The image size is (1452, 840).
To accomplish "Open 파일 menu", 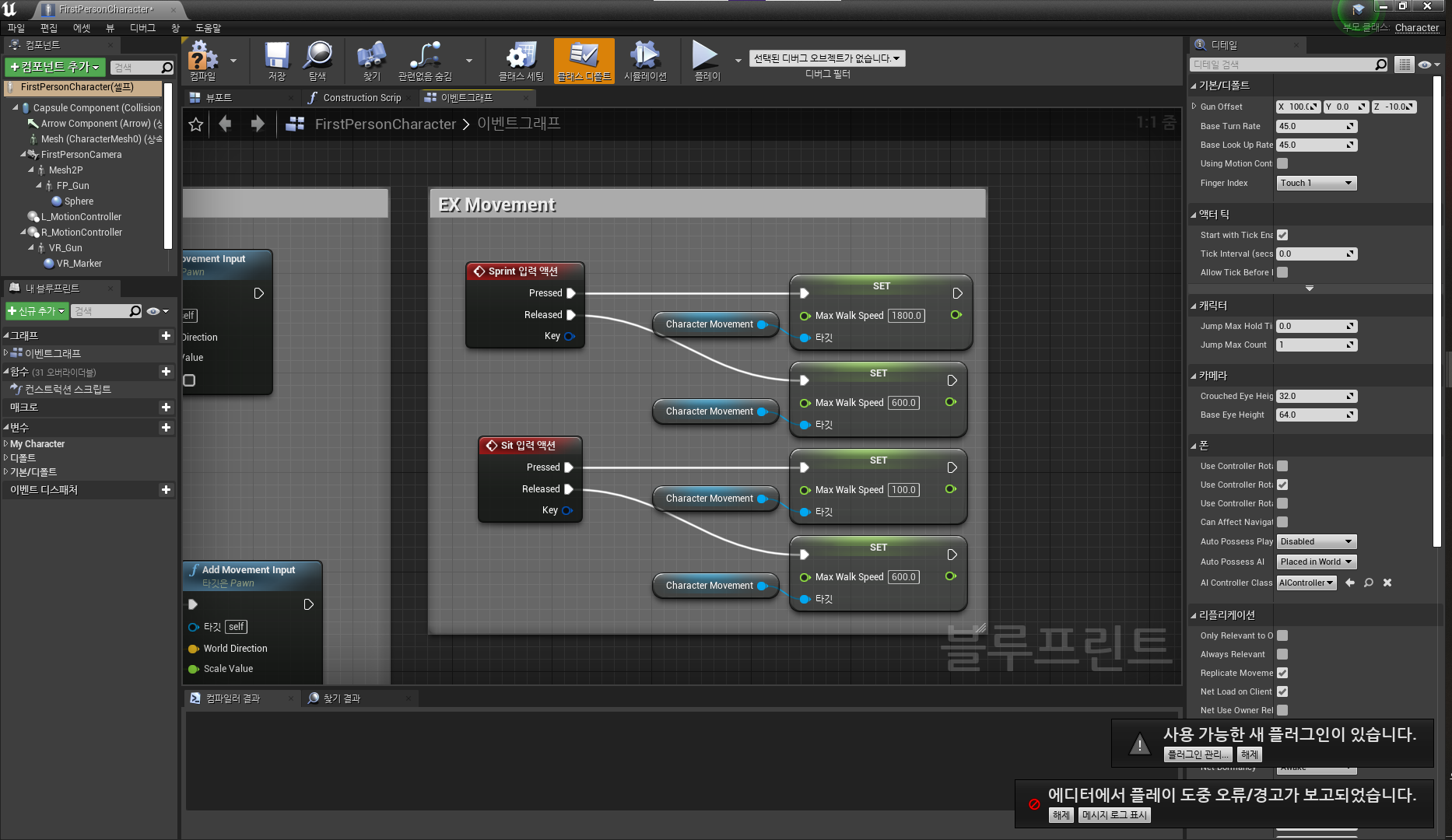I will tap(16, 28).
